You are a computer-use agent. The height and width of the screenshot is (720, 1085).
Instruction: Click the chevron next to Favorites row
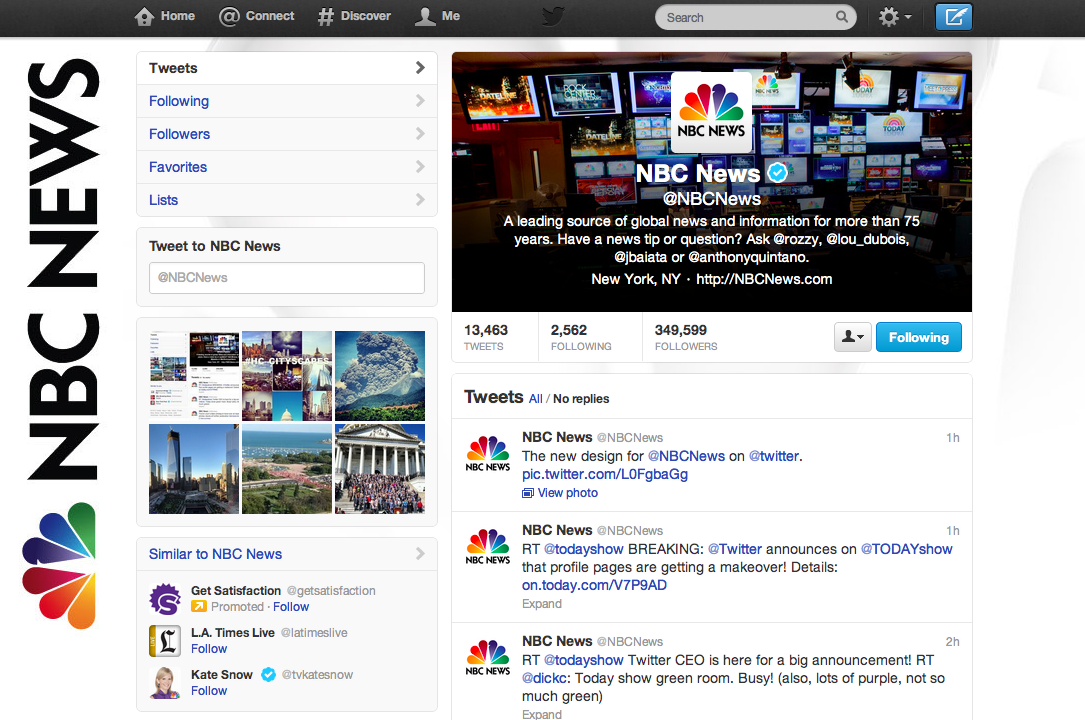click(420, 167)
